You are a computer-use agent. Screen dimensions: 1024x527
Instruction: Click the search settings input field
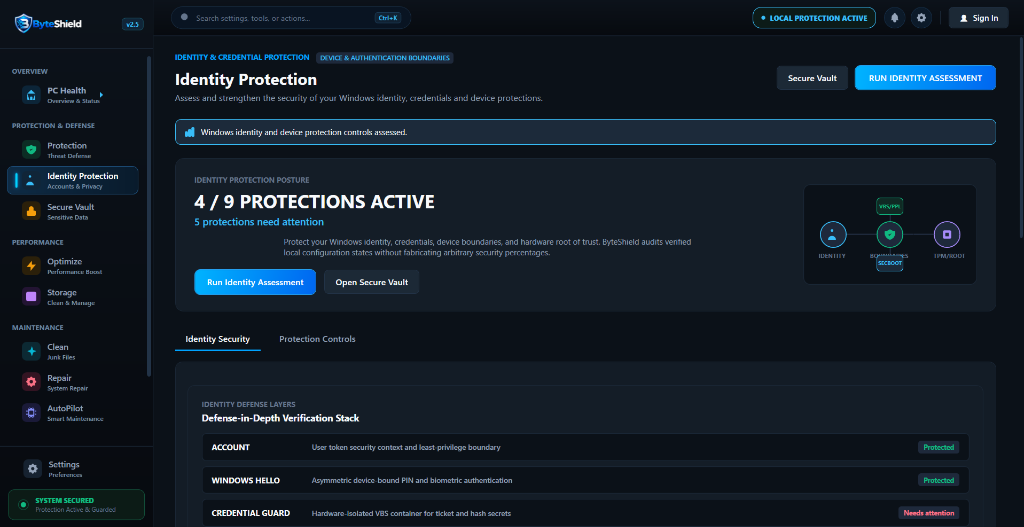point(291,18)
